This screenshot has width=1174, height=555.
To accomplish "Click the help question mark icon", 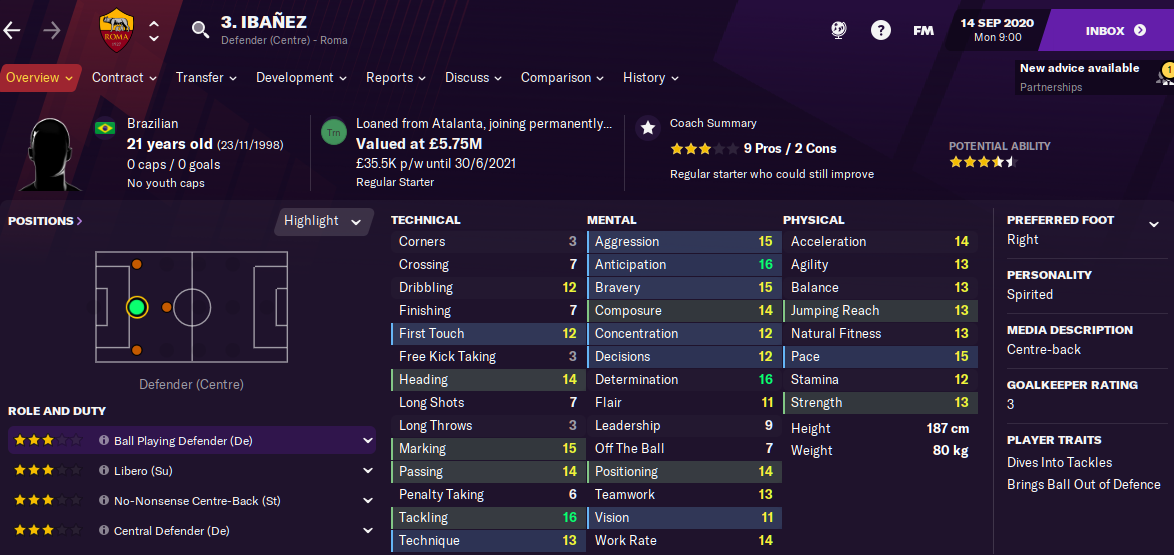I will (880, 31).
